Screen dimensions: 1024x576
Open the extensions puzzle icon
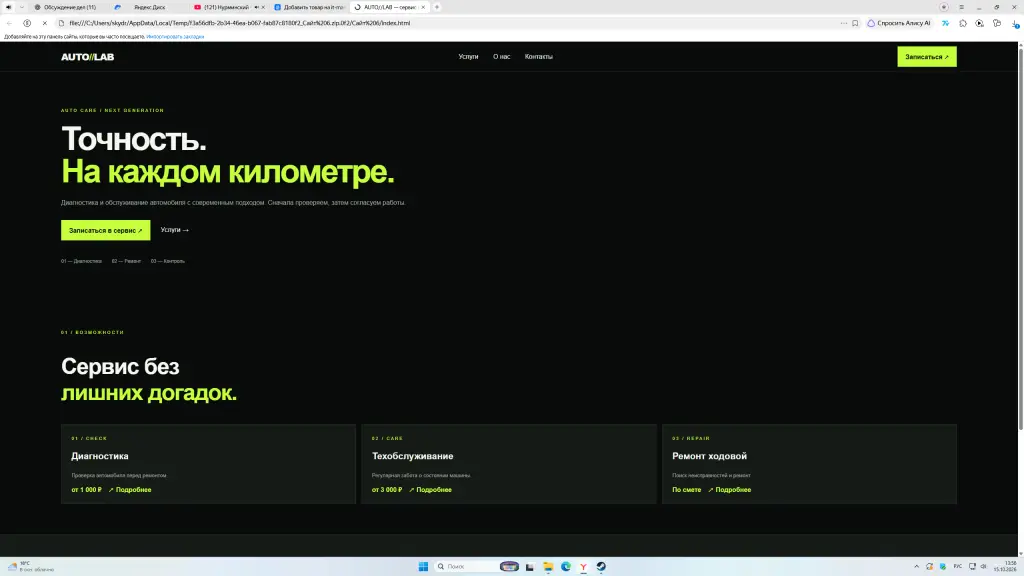click(963, 23)
